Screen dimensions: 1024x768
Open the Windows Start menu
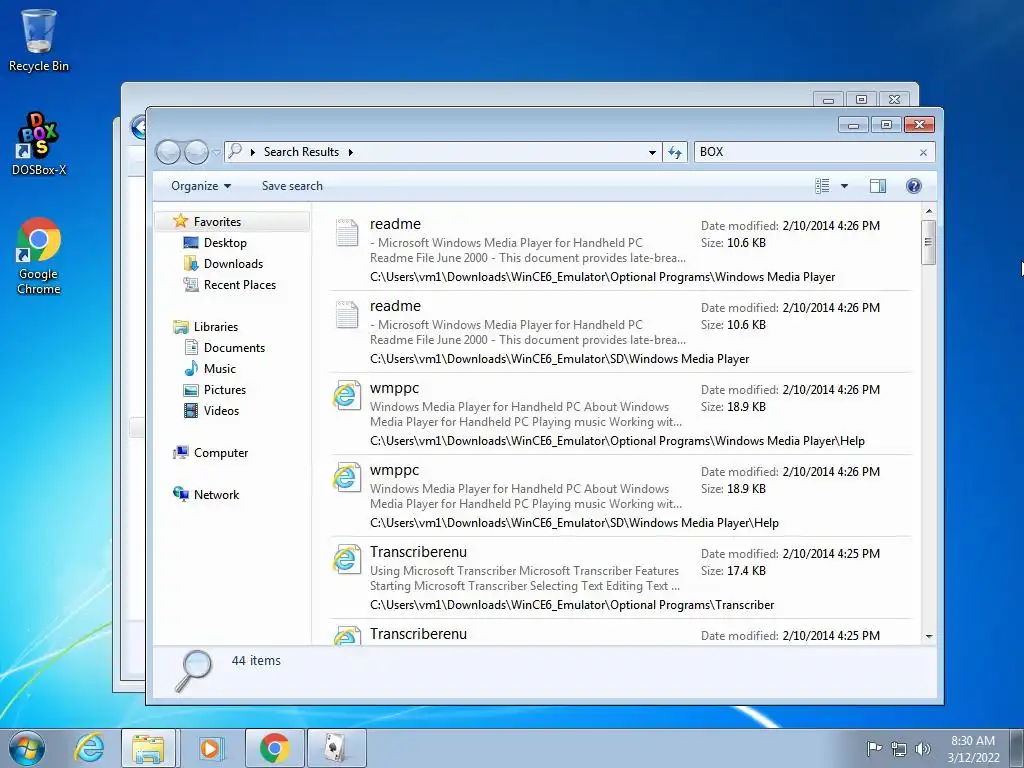coord(27,748)
